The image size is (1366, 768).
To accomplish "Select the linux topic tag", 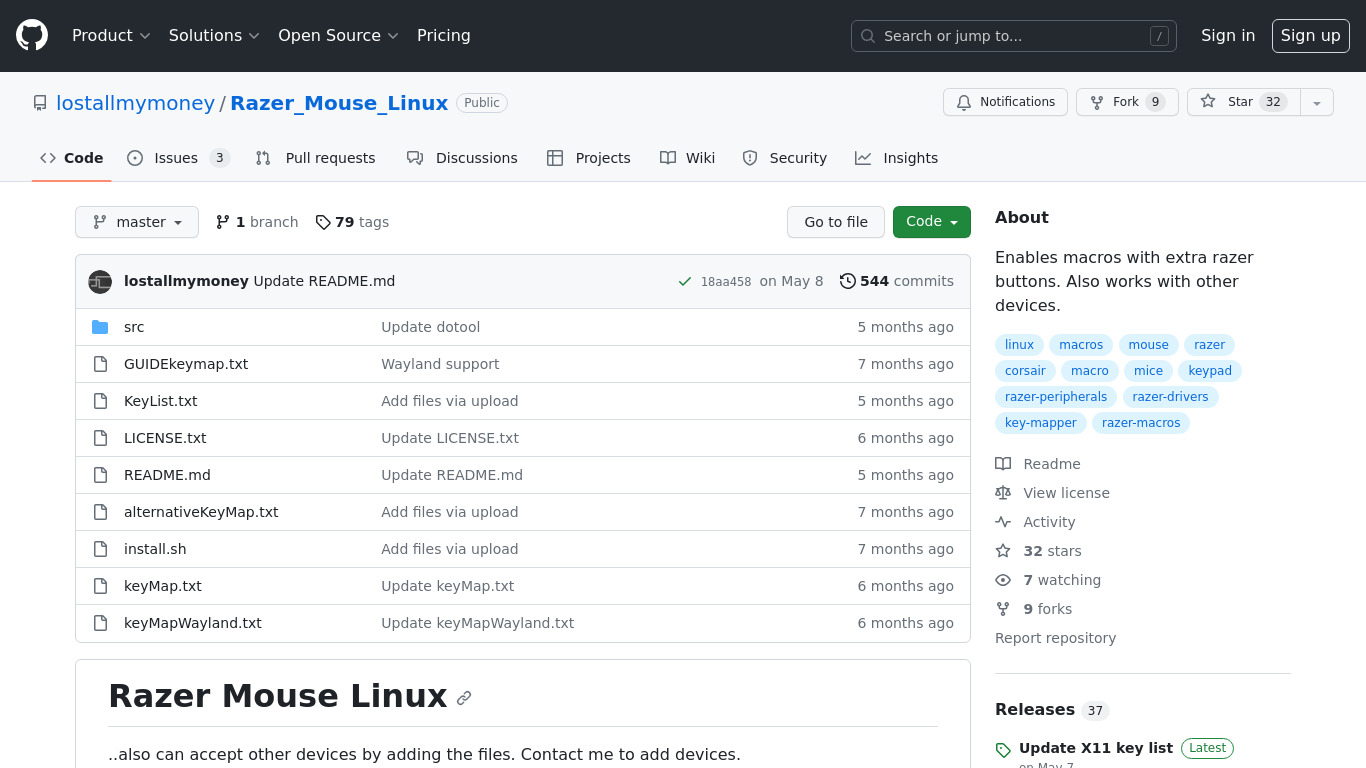I will [1019, 345].
